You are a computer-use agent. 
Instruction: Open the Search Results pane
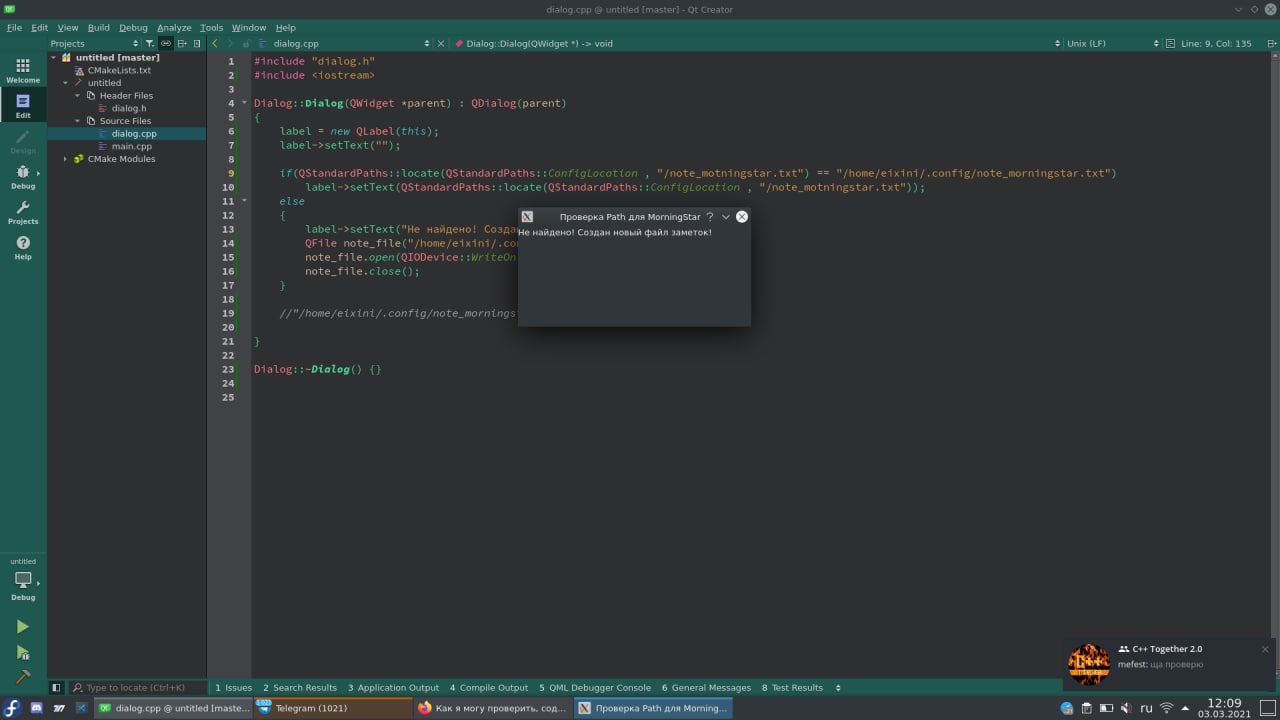click(300, 688)
